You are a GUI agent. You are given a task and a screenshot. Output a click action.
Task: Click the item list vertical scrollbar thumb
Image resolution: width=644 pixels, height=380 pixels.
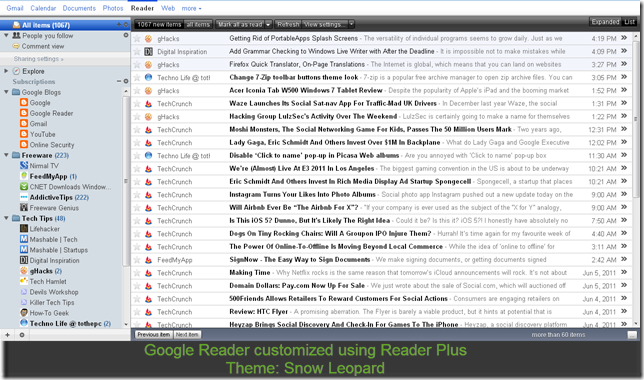pos(636,119)
